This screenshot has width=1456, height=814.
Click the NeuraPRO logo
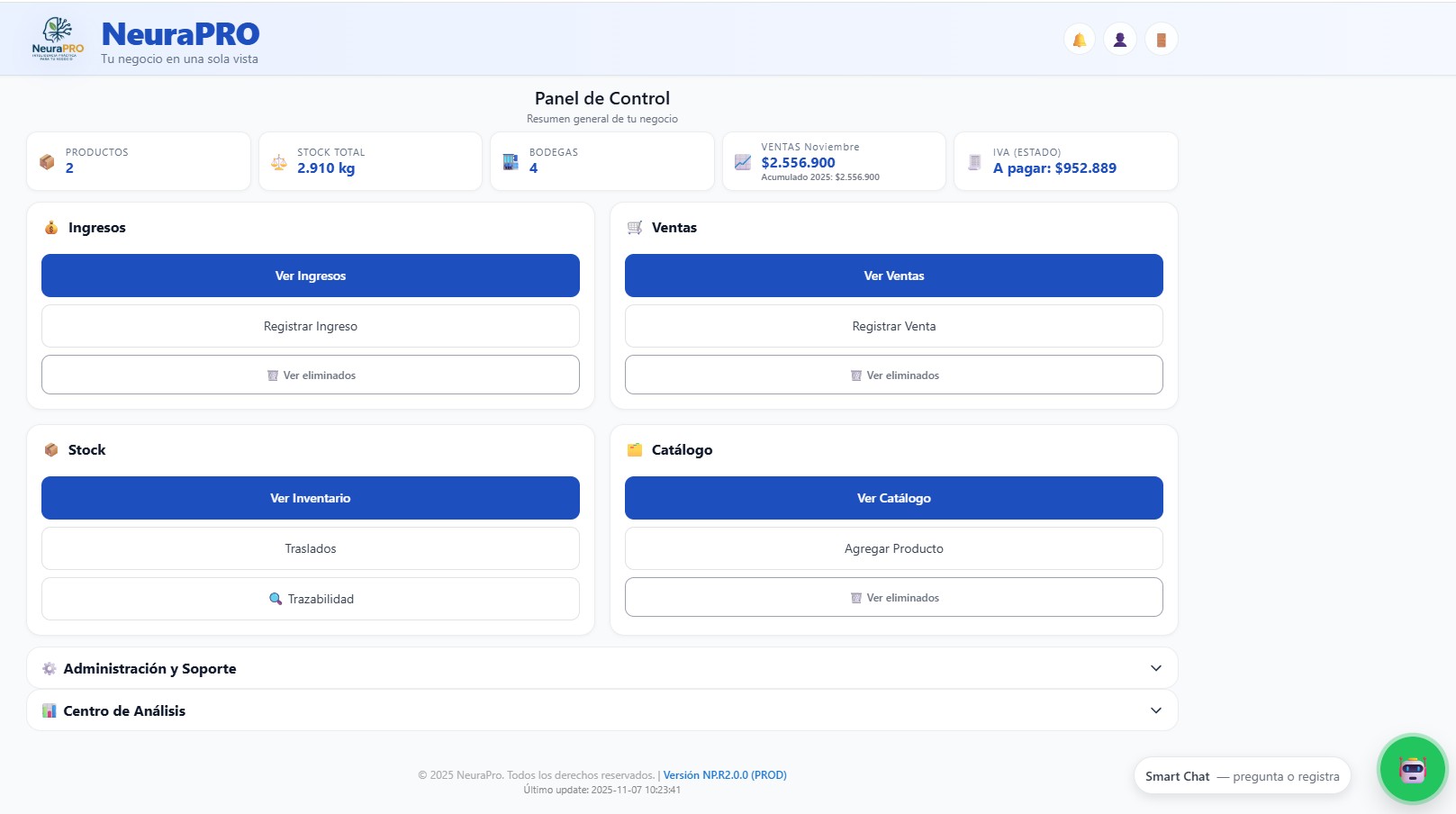[x=59, y=38]
